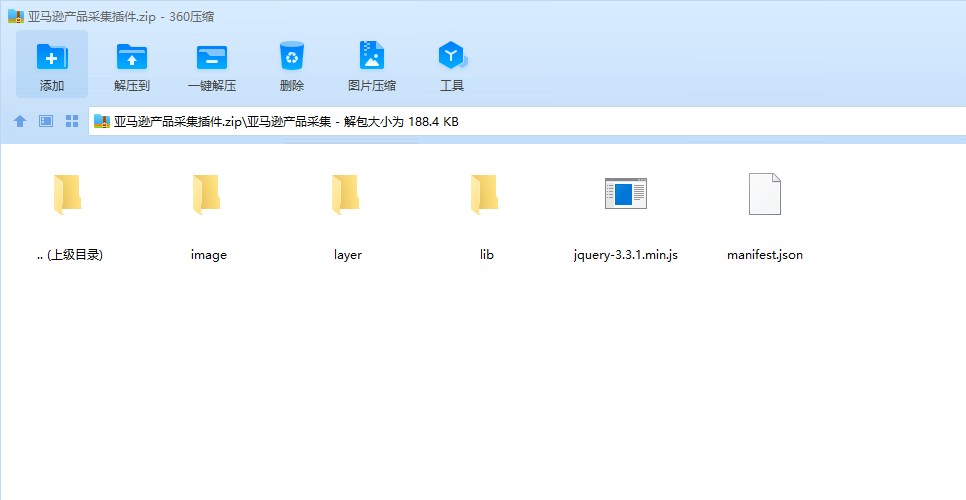Select the layer folder icon
The height and width of the screenshot is (500, 966).
click(x=346, y=195)
